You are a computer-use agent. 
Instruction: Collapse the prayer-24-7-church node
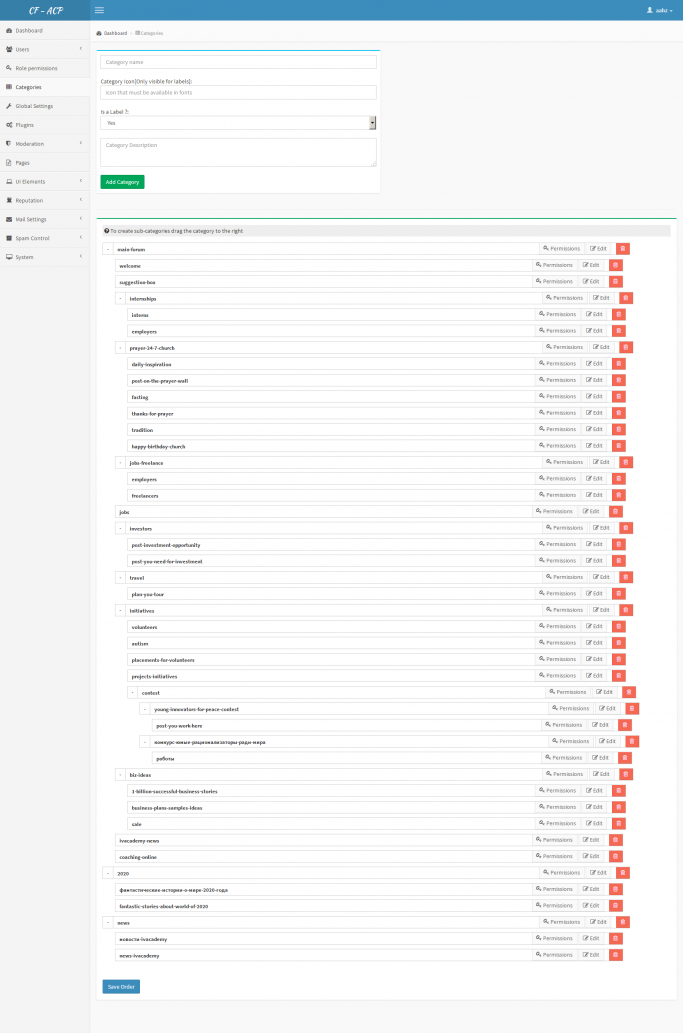click(x=120, y=348)
